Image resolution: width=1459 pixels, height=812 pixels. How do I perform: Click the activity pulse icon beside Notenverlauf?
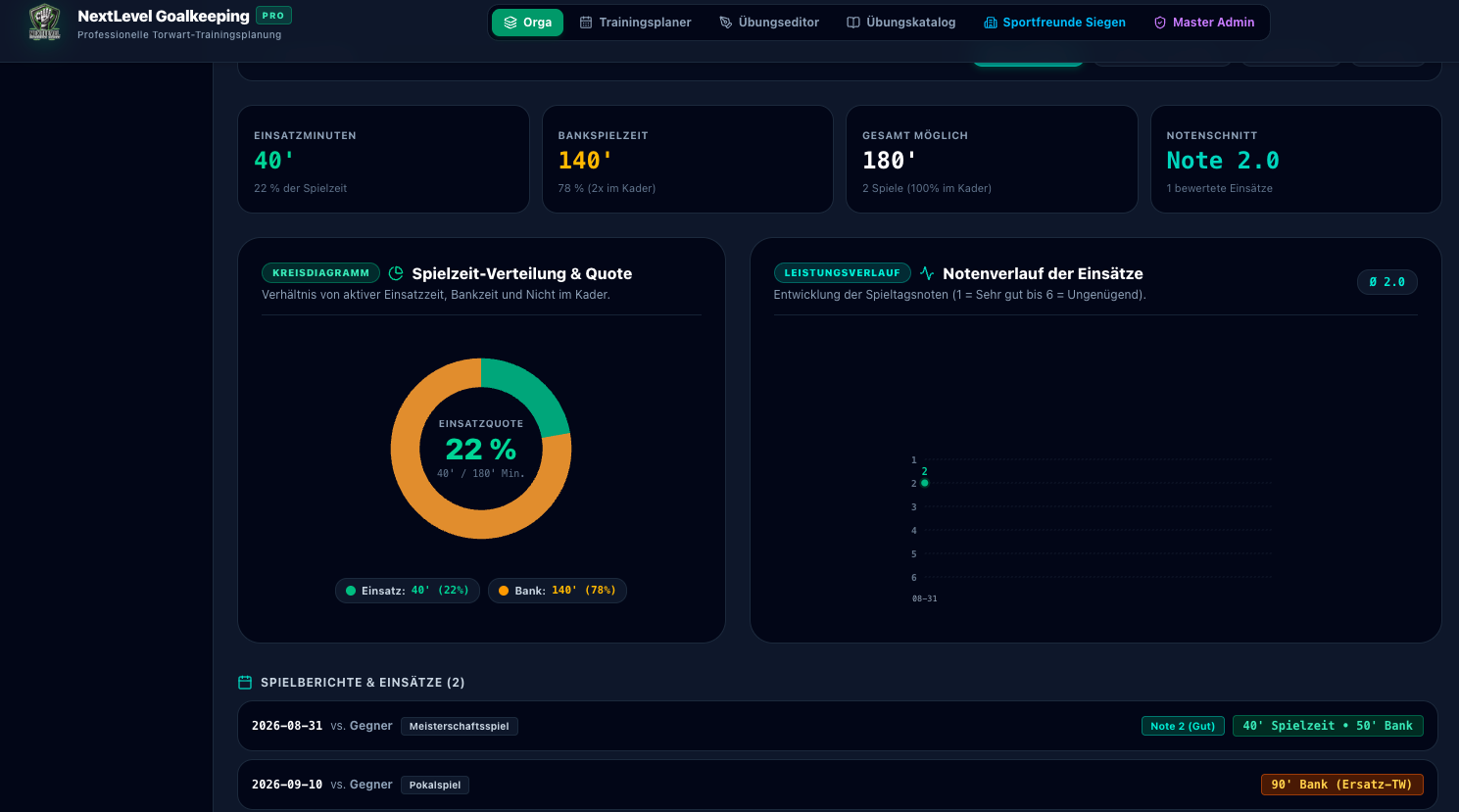coord(927,273)
